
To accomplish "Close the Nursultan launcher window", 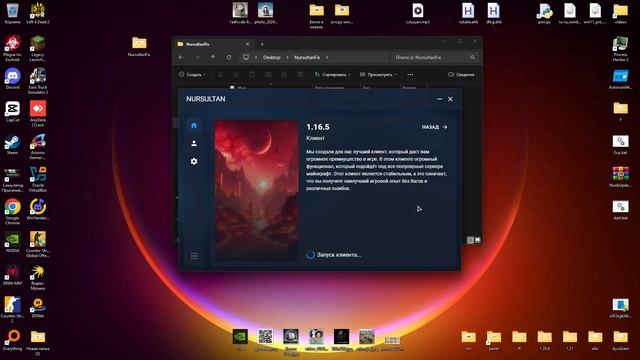I will coord(450,99).
